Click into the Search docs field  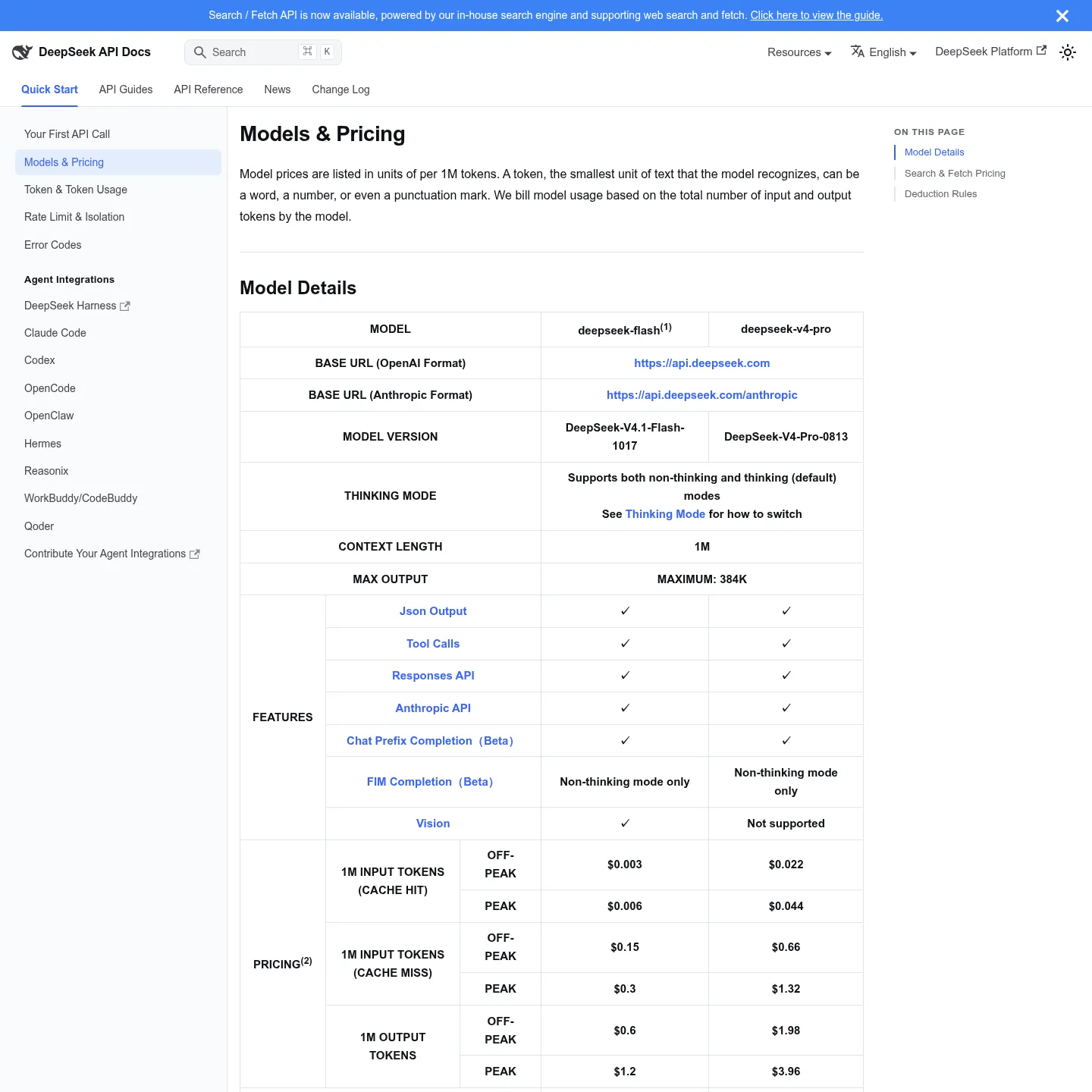(263, 52)
